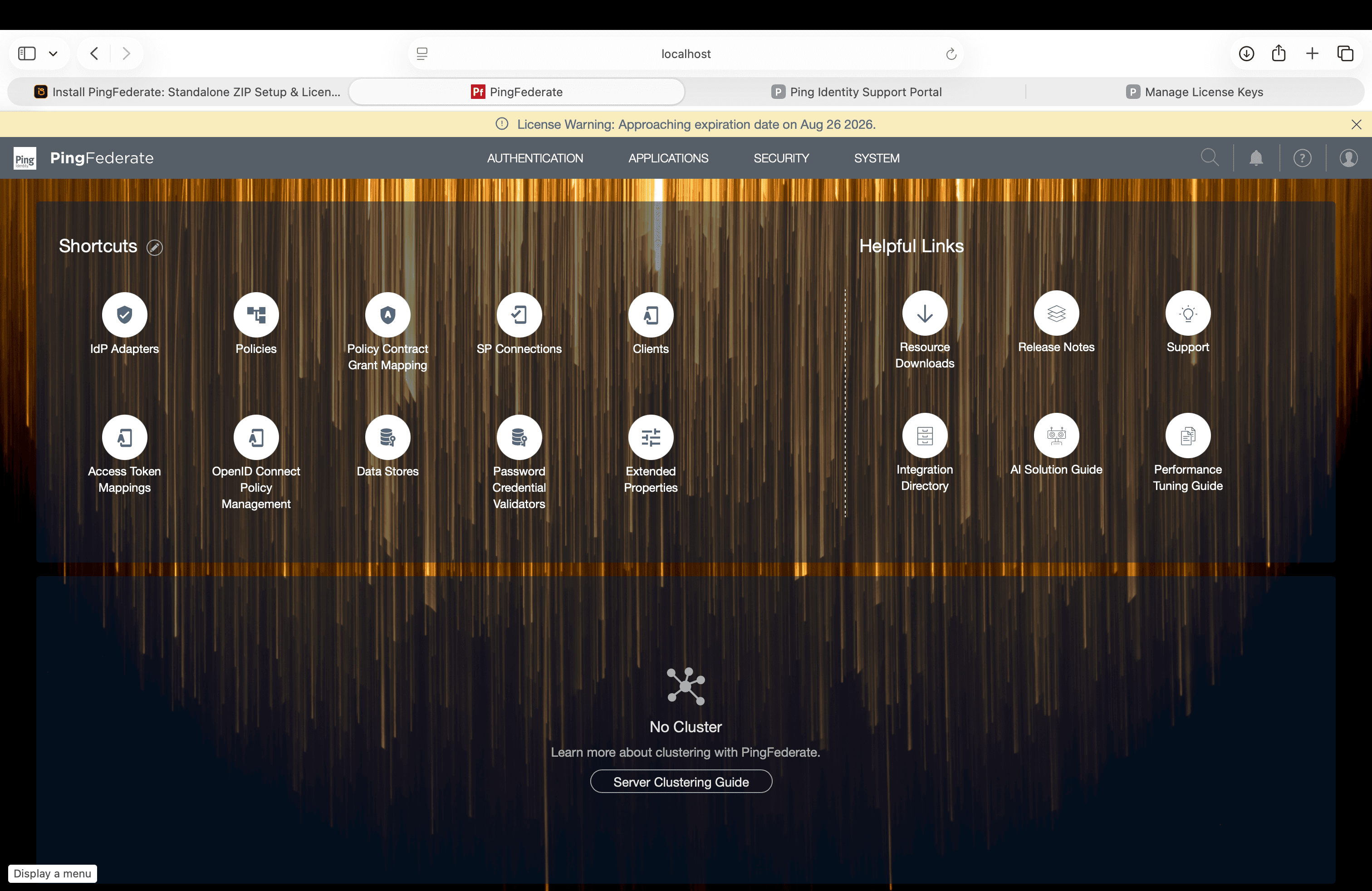Click the Performance Tuning Guide icon
The width and height of the screenshot is (1372, 891).
(x=1187, y=436)
